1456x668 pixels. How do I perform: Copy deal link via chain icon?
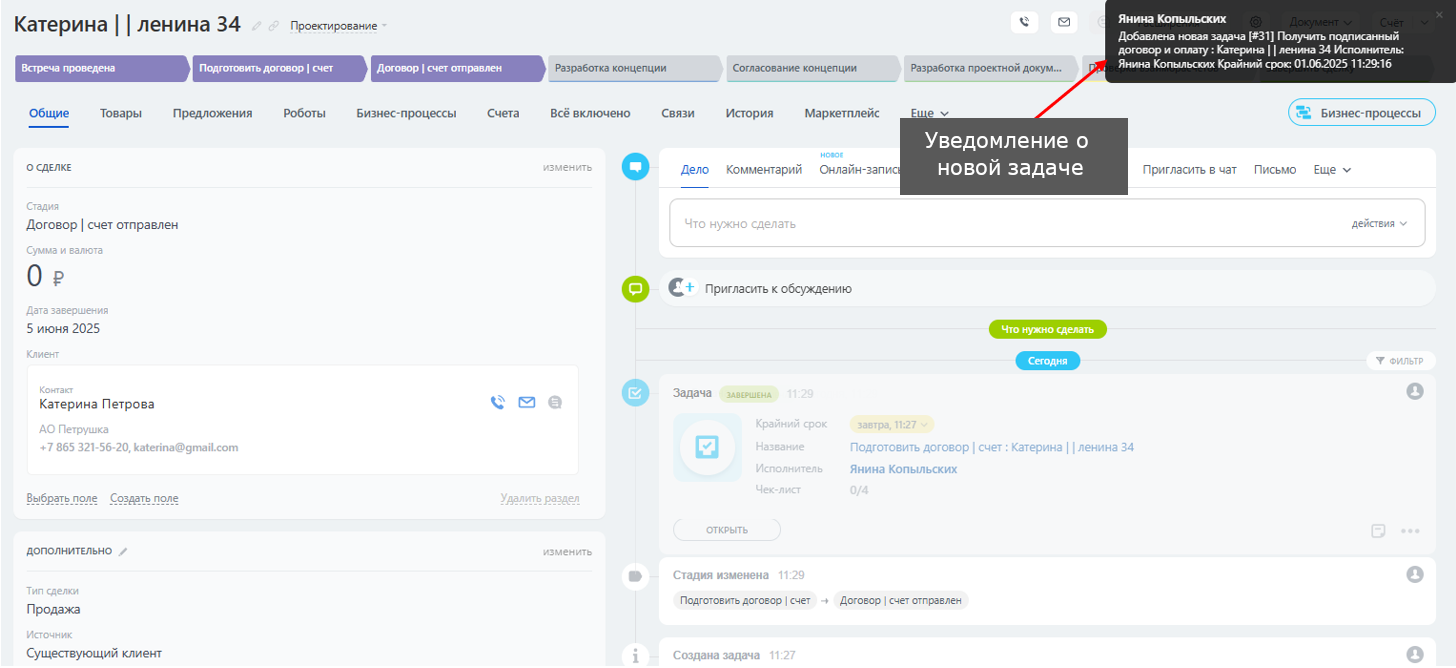(x=273, y=25)
